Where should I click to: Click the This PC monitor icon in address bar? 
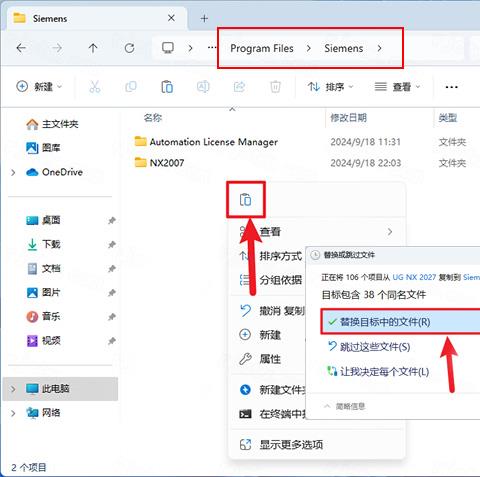(168, 48)
